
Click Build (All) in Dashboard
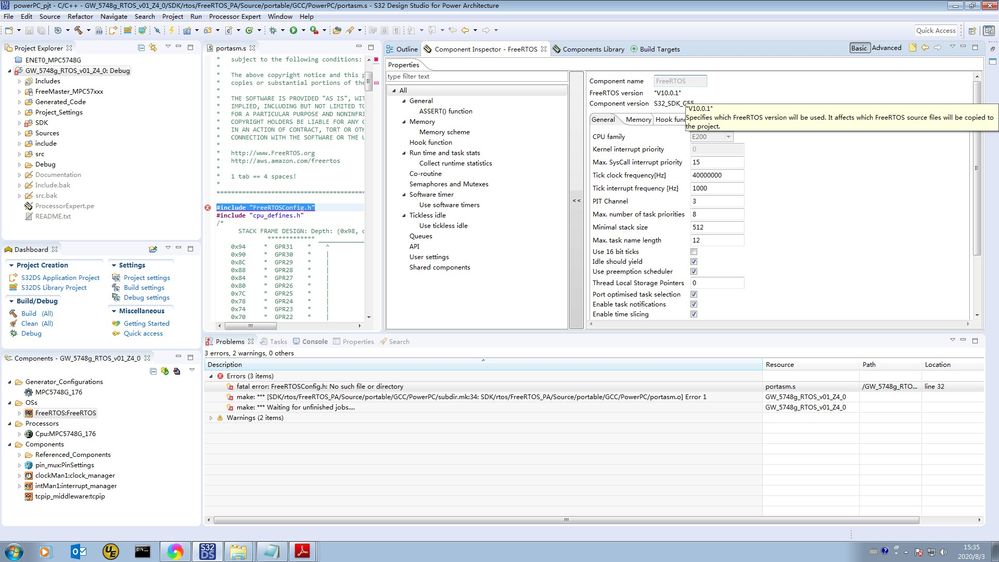[x=37, y=313]
